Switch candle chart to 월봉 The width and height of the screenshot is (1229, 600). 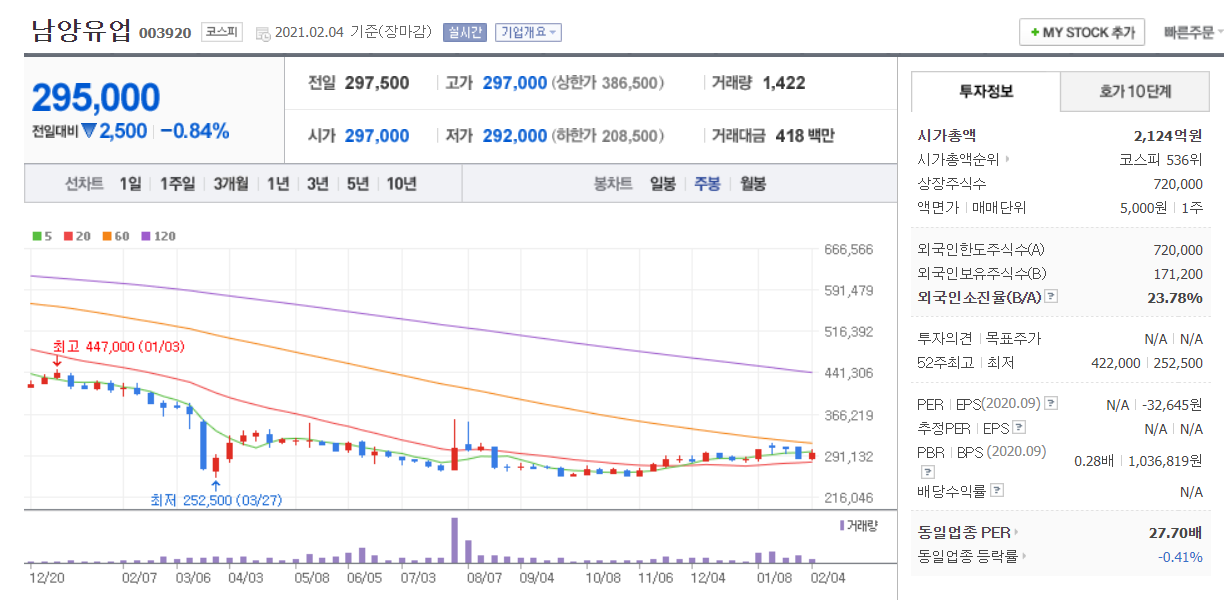coord(753,184)
